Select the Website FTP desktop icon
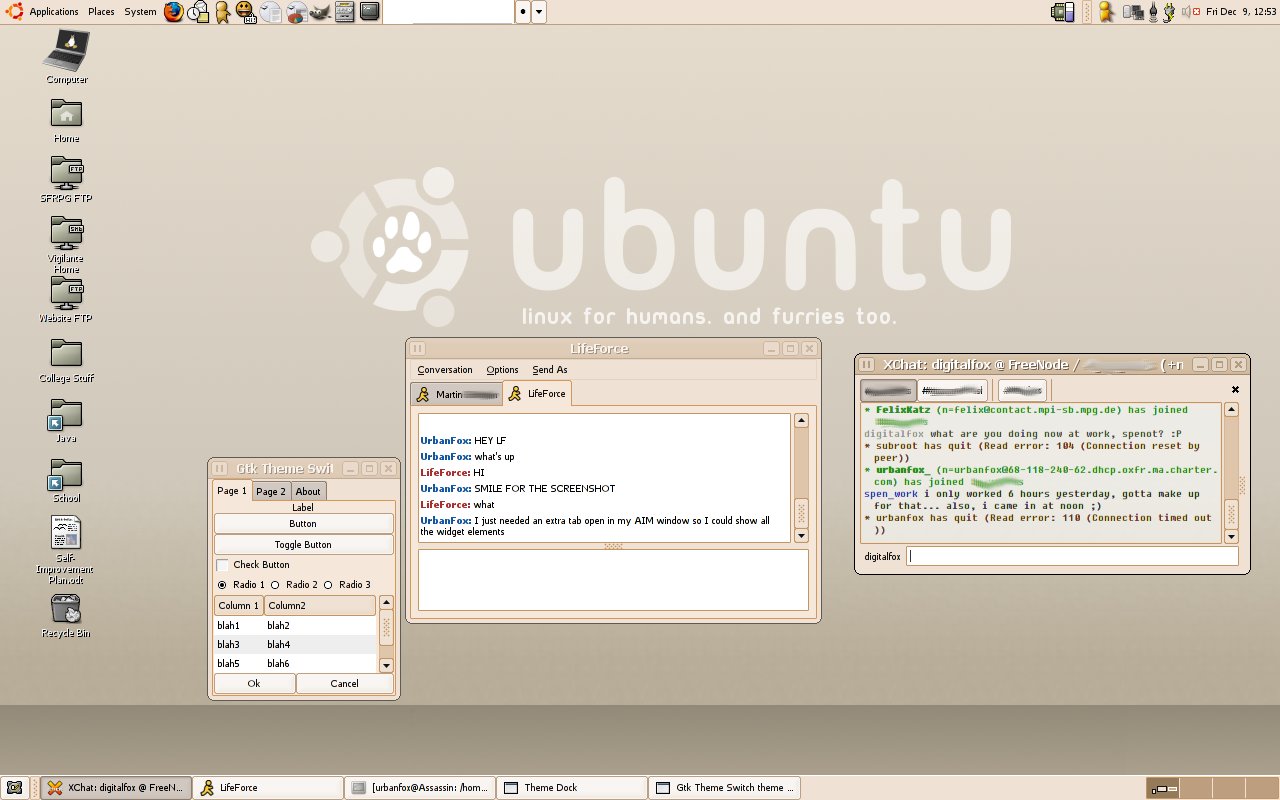This screenshot has width=1280, height=800. click(67, 300)
